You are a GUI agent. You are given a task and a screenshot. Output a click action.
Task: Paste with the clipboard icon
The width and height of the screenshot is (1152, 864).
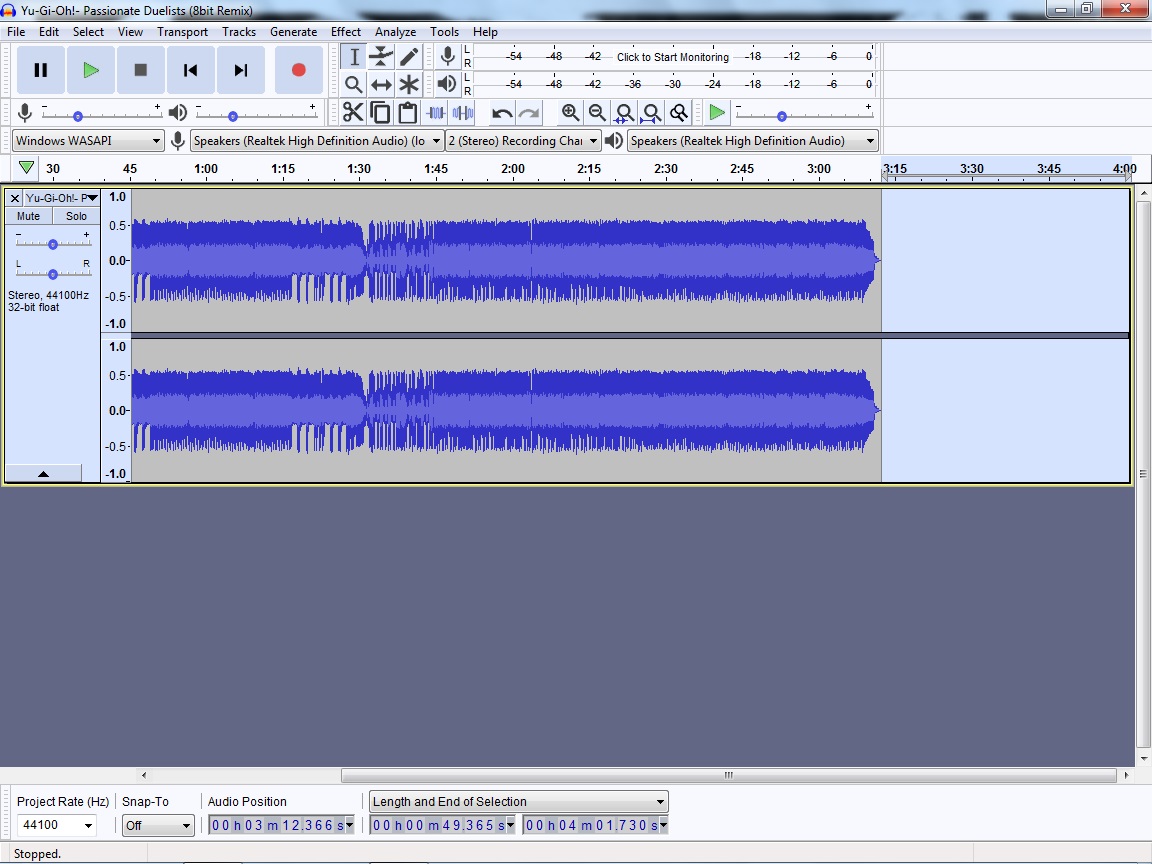(x=408, y=112)
